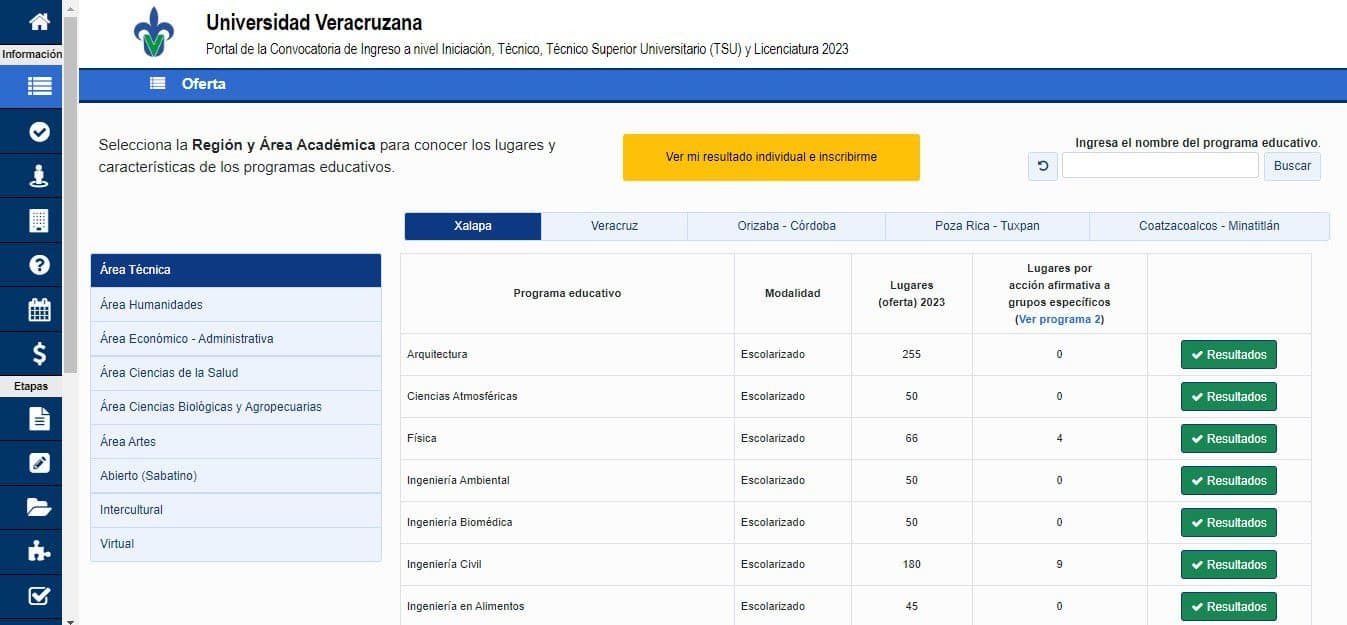Image resolution: width=1347 pixels, height=625 pixels.
Task: Click the list icon beside Oferta
Action: [158, 84]
